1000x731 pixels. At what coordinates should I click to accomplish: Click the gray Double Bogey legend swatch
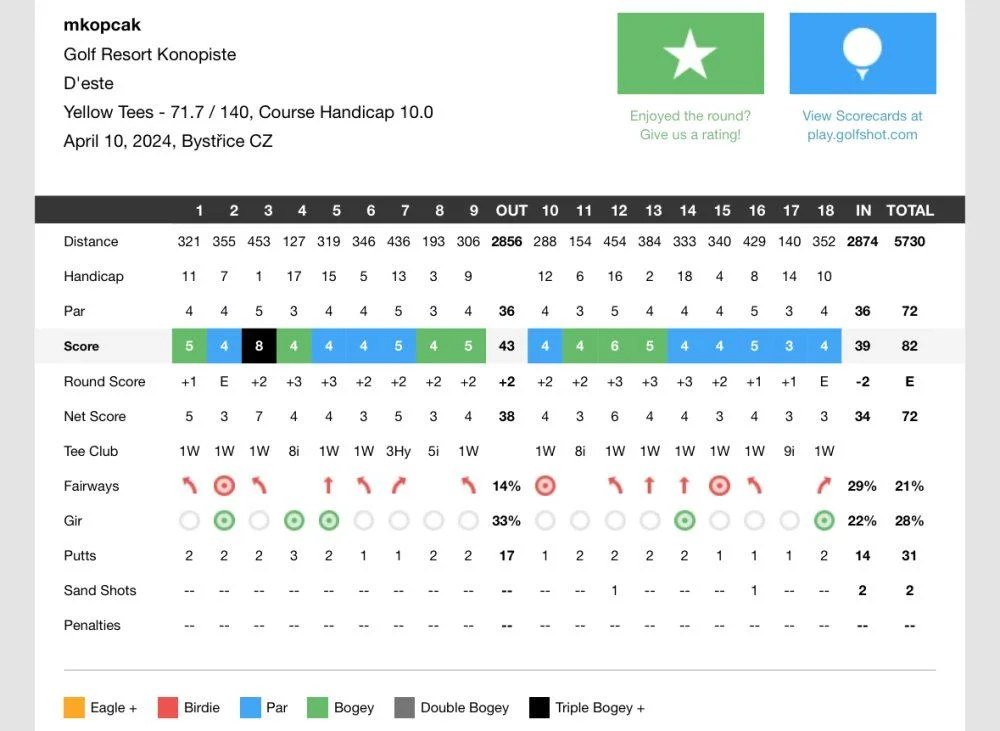pos(404,707)
